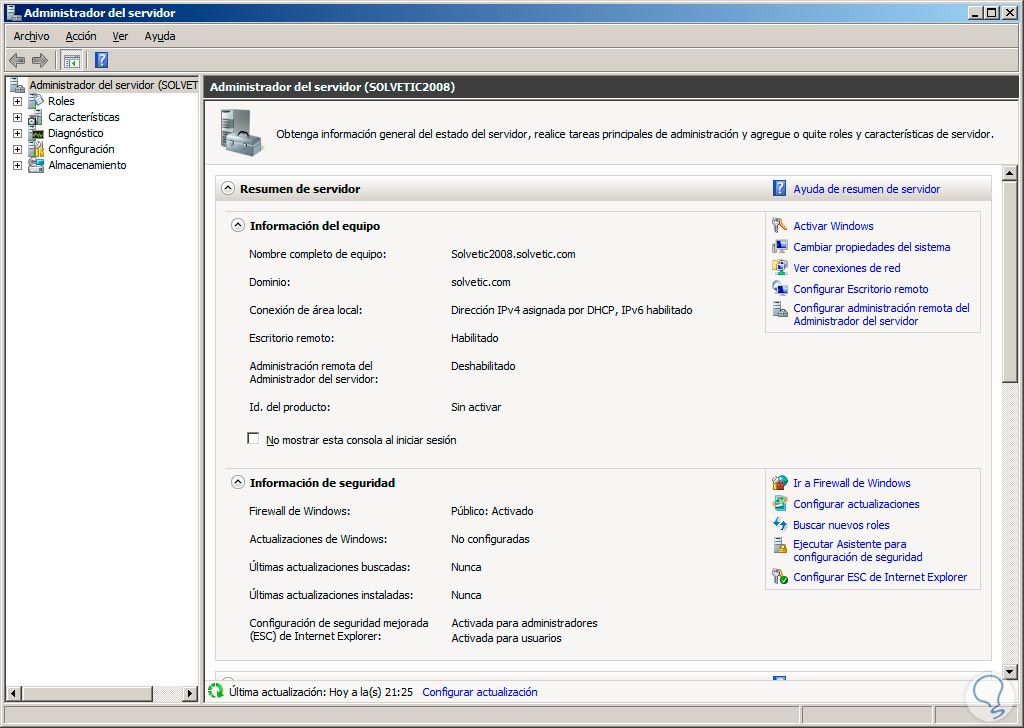The height and width of the screenshot is (728, 1024).
Task: Check 'No mostrar esta consola al iniciar sesión'
Action: pos(253,439)
